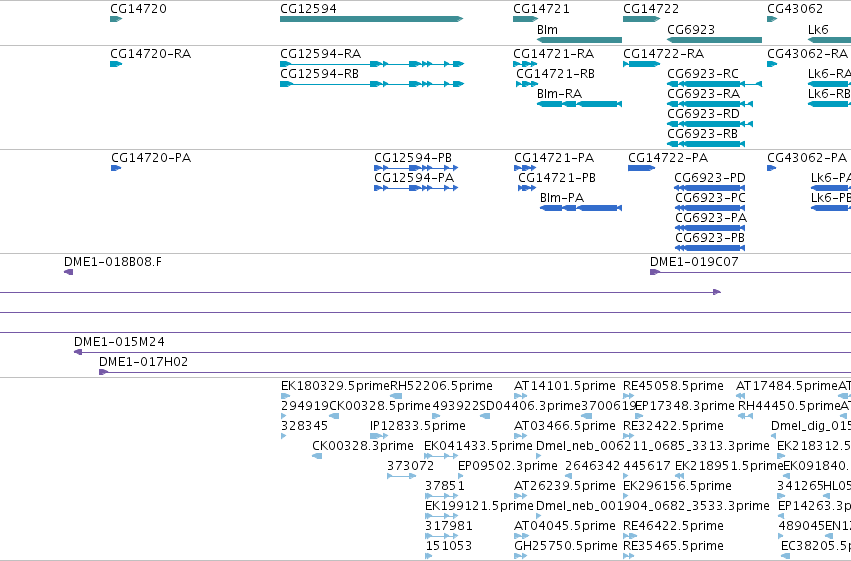Select the 317981 alignment feature

[441, 537]
